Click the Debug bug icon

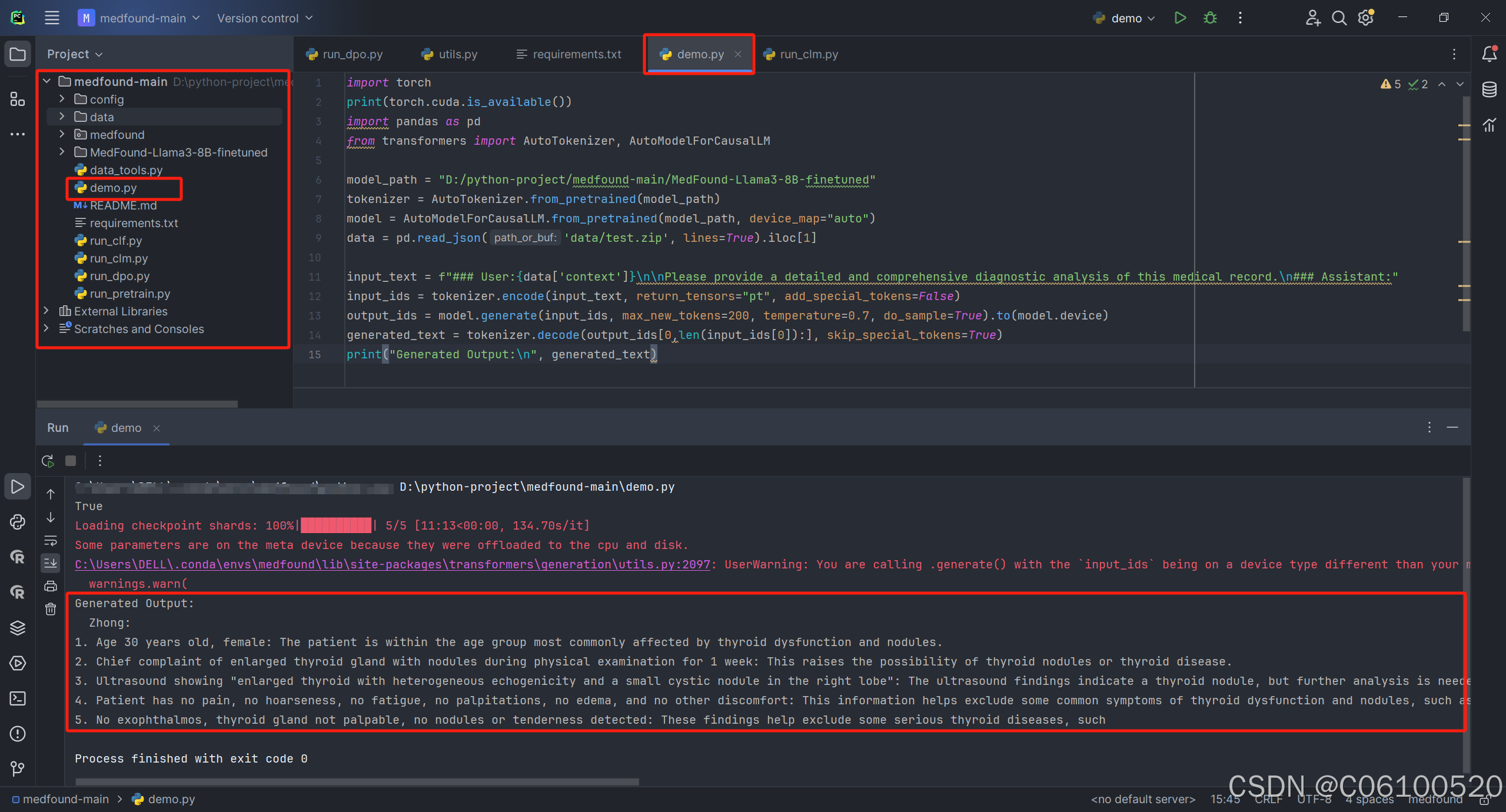pos(1210,18)
